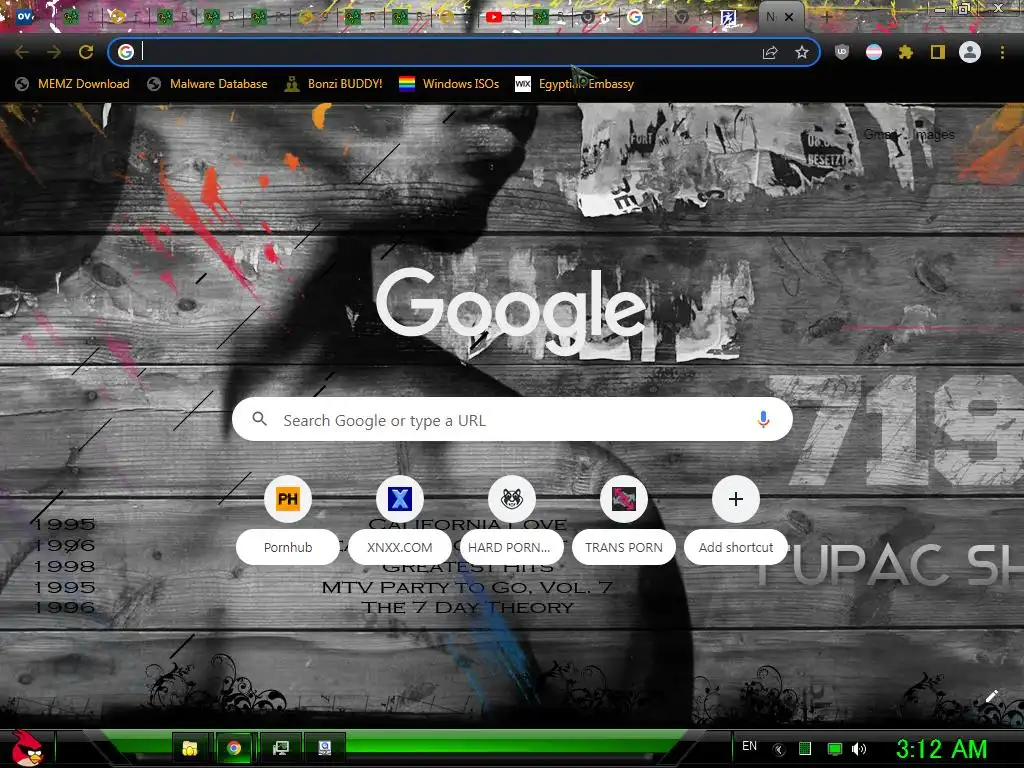Open the shortcut tile with pink-arrow icon
The width and height of the screenshot is (1024, 768).
pyautogui.click(x=624, y=520)
